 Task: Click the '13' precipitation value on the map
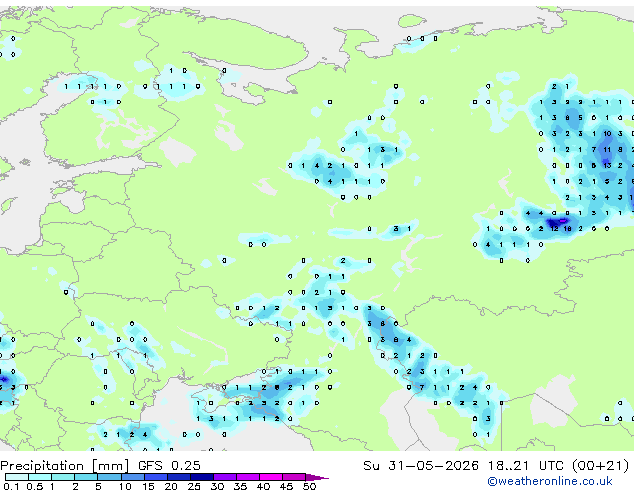[607, 165]
